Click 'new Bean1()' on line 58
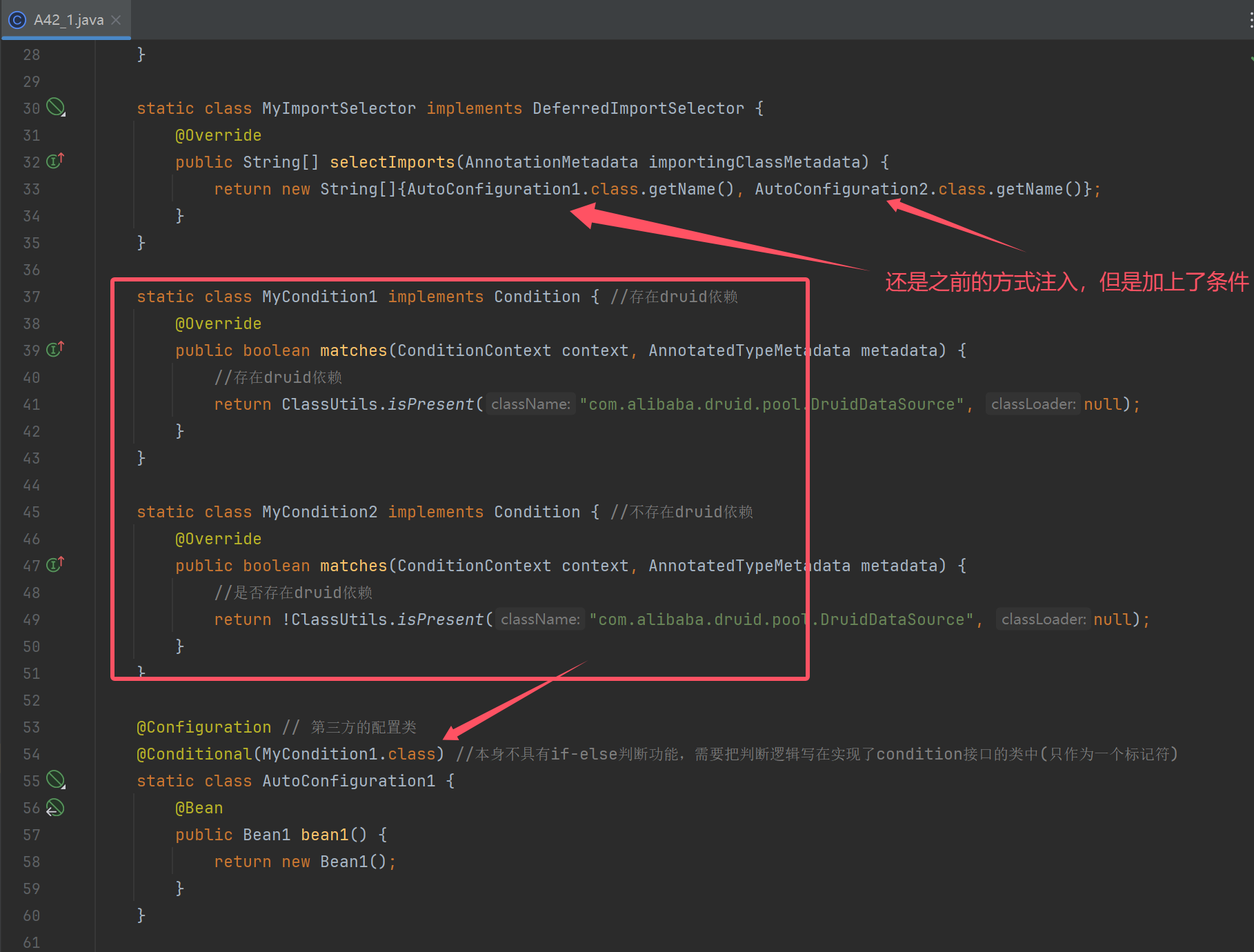 (x=334, y=862)
